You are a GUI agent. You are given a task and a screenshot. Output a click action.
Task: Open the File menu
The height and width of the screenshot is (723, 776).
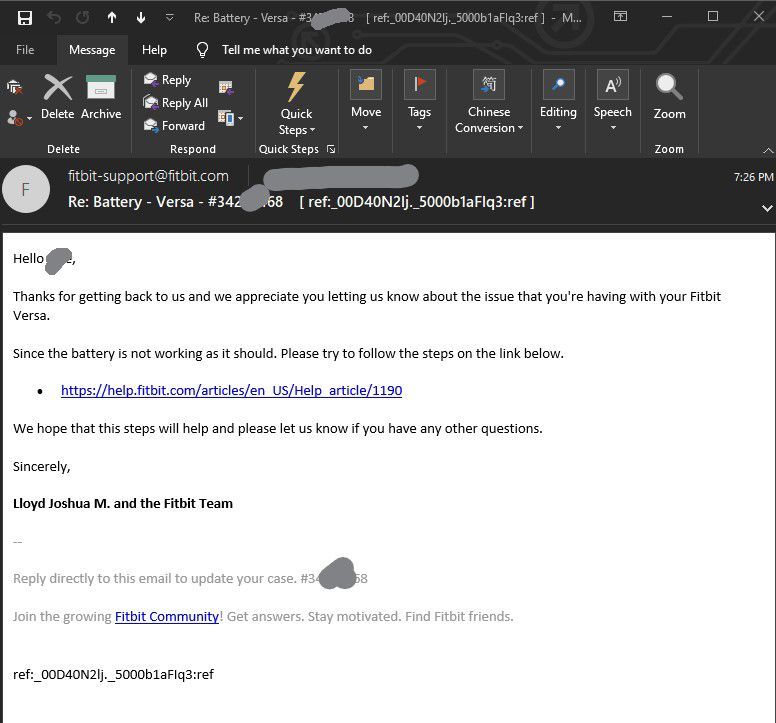(x=25, y=50)
